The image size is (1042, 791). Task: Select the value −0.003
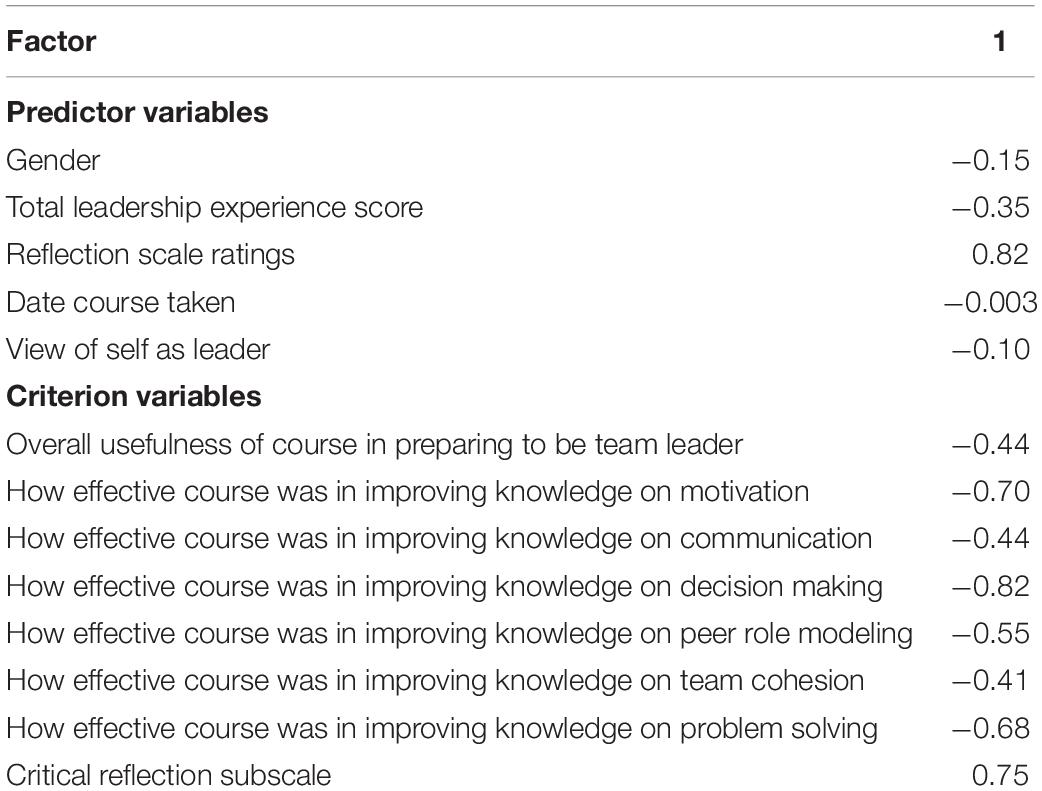(990, 302)
